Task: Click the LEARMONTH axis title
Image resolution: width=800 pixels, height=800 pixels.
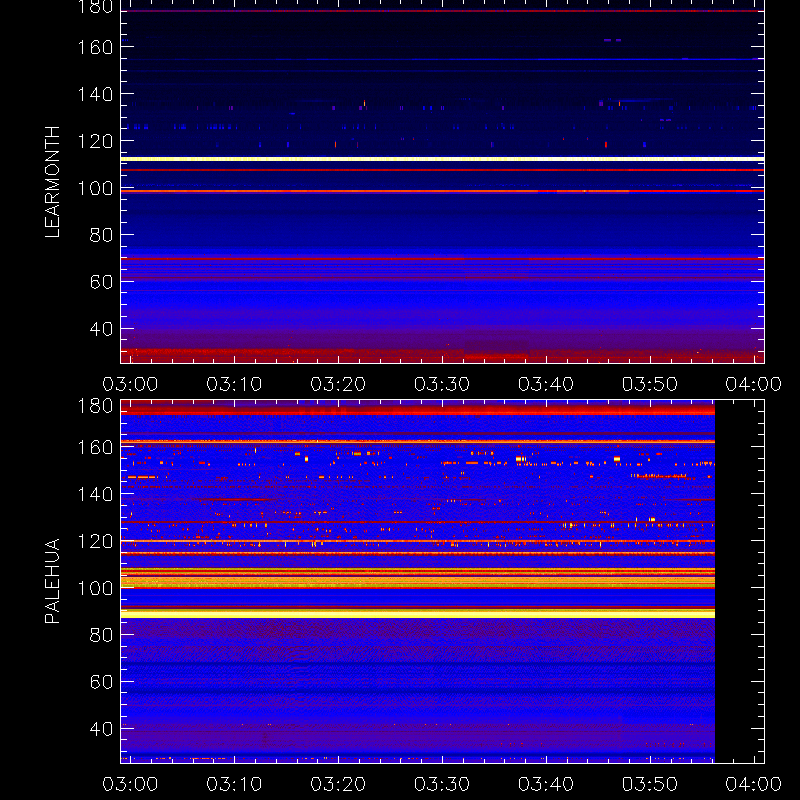Action: (53, 182)
